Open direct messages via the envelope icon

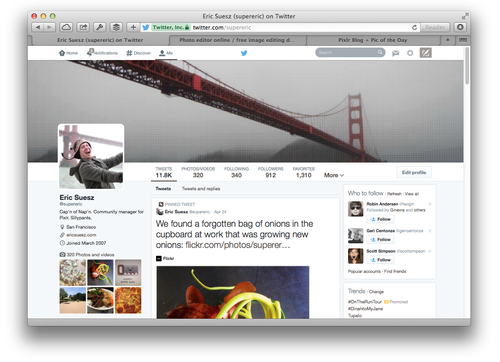(396, 53)
